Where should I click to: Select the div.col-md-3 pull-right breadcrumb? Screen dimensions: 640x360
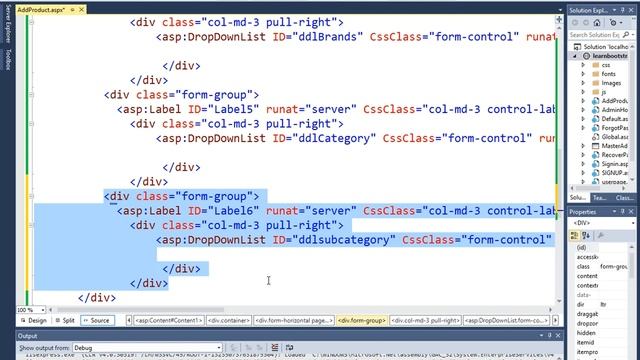coord(425,320)
